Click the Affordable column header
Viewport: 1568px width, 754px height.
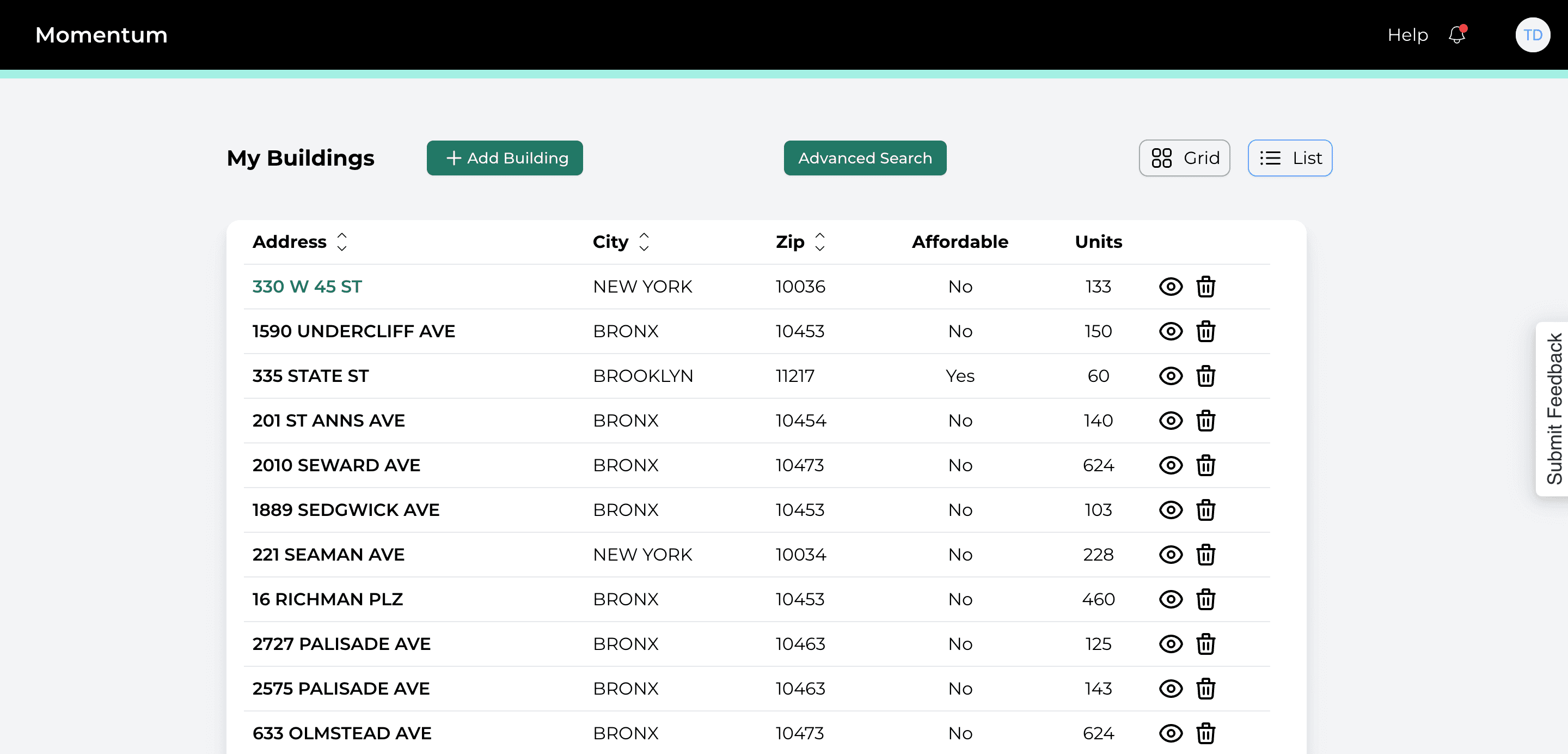coord(960,242)
